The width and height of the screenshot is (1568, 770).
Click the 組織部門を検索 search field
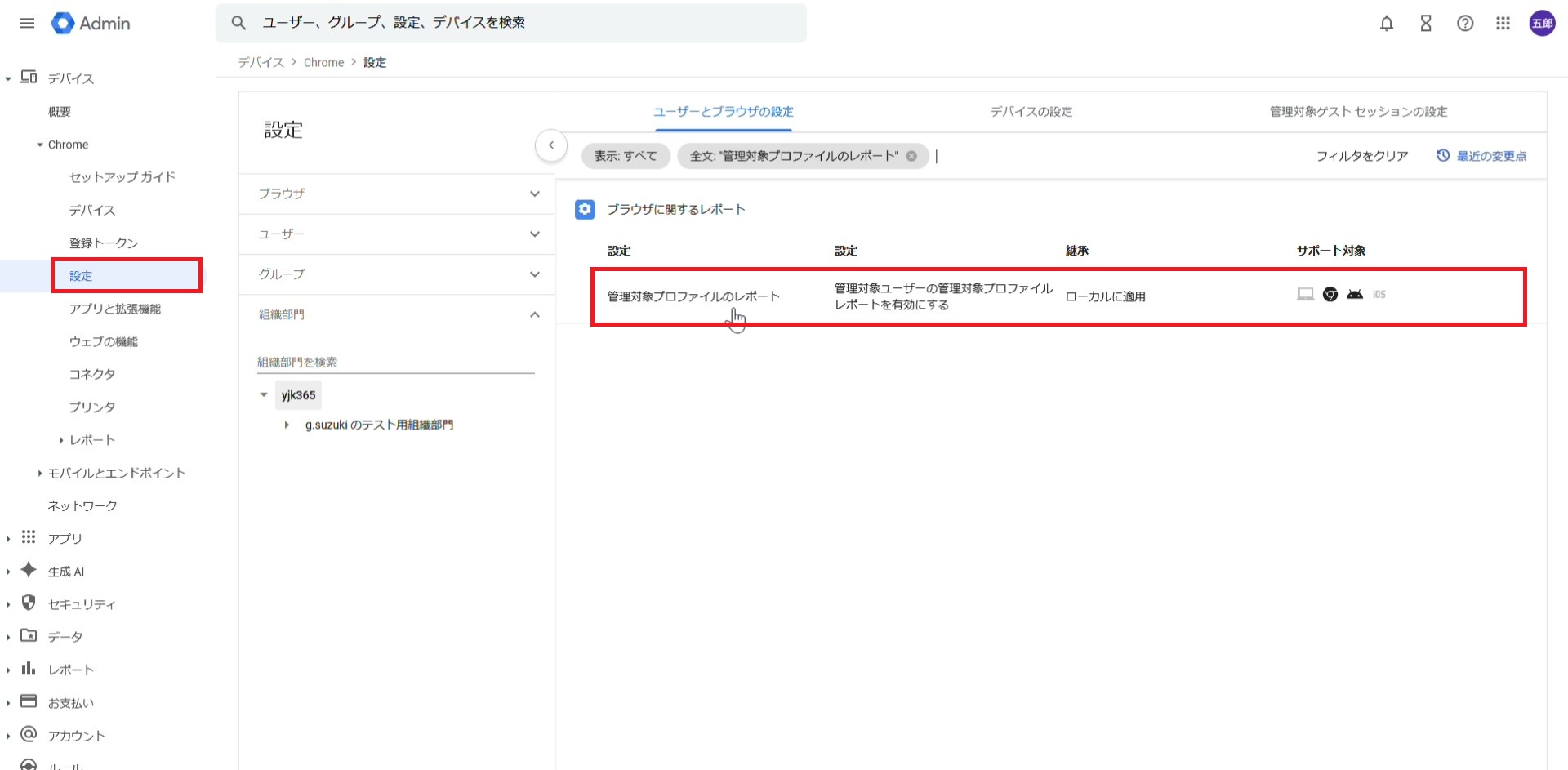click(395, 362)
